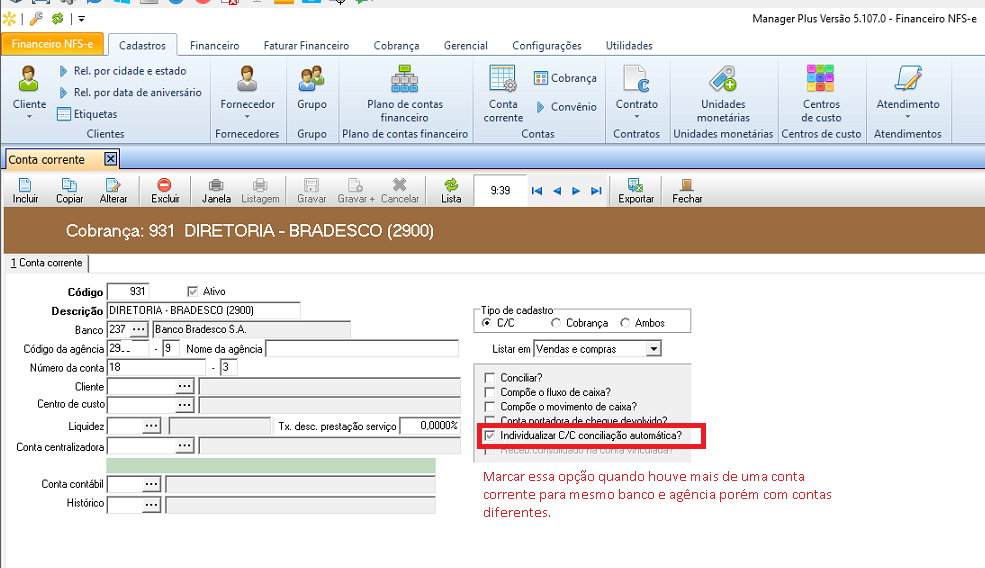Viewport: 985px width, 568px height.
Task: Click the Banco lookup ellipsis button
Action: pyautogui.click(x=139, y=329)
